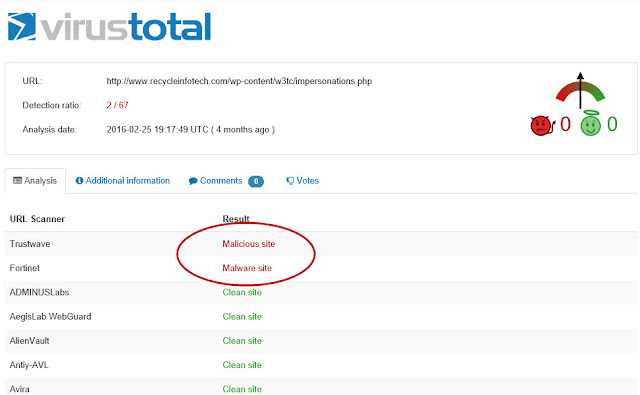This screenshot has height=395, width=640.
Task: Click the URL: field label
Action: [32, 81]
